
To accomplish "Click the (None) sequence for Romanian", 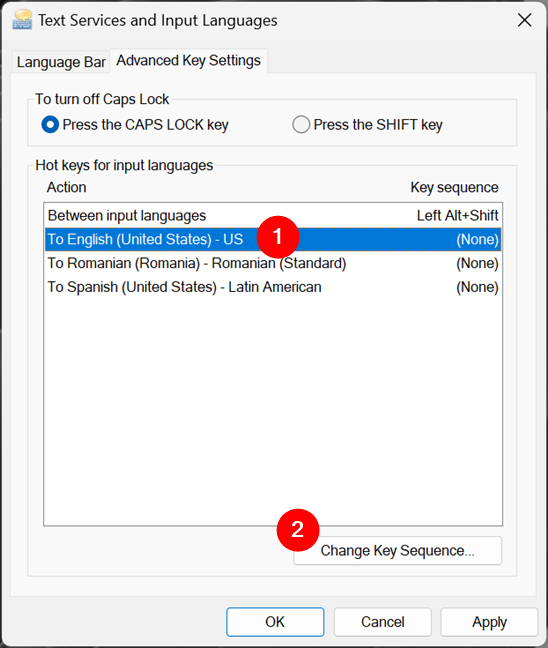I will point(477,263).
